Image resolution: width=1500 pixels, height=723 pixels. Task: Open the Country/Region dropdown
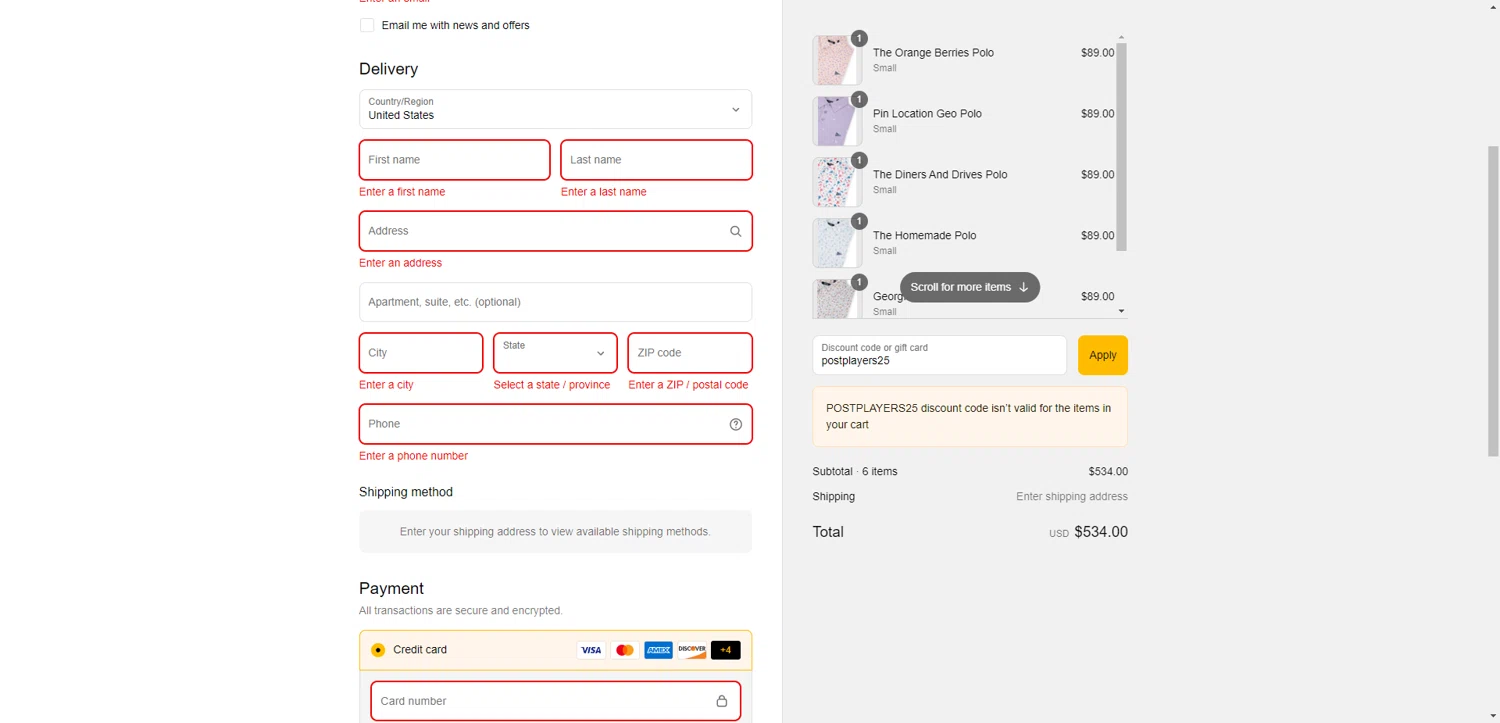click(555, 109)
